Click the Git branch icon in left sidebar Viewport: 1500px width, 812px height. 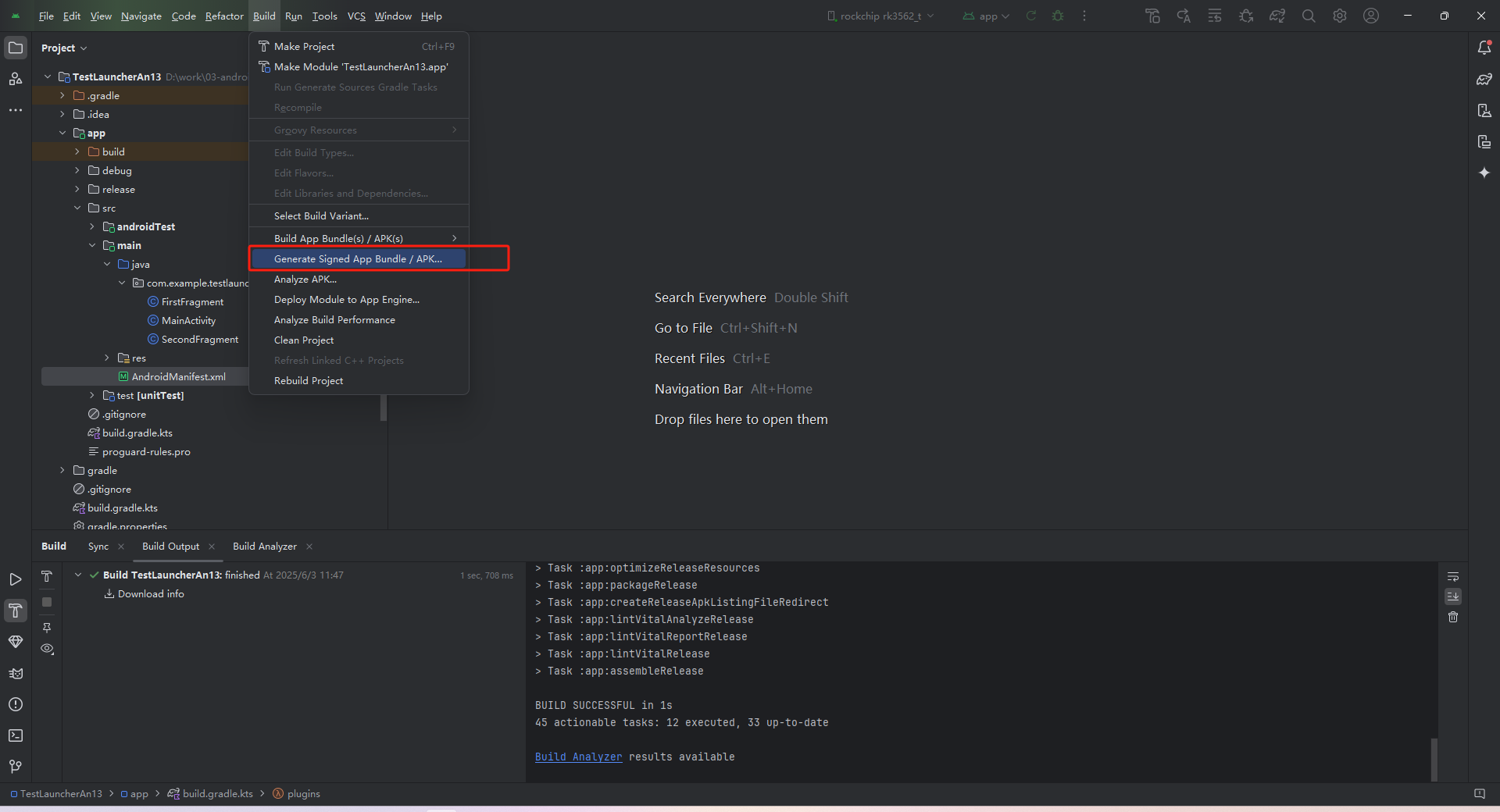(x=15, y=767)
